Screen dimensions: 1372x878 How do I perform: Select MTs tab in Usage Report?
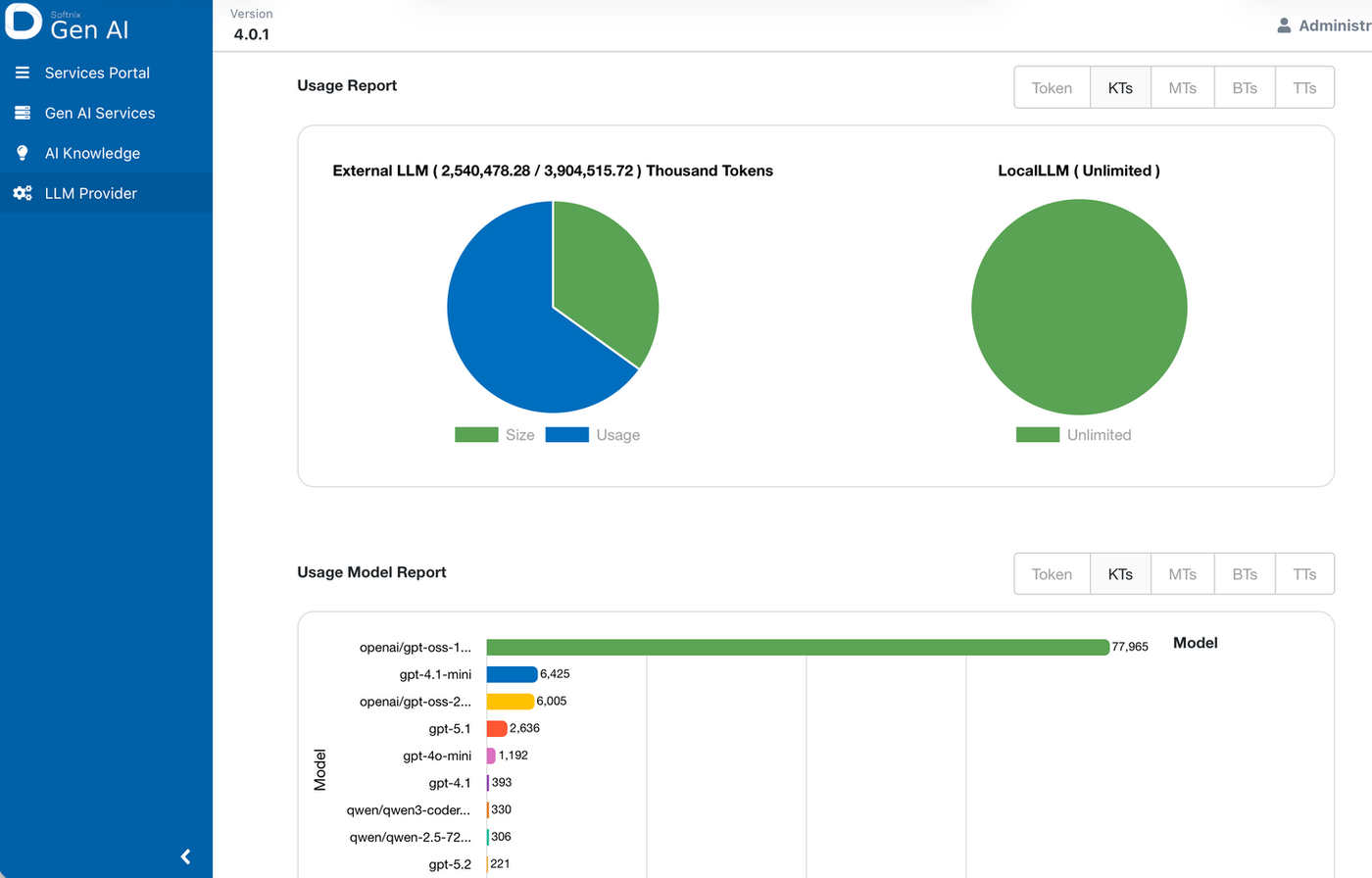(x=1183, y=88)
